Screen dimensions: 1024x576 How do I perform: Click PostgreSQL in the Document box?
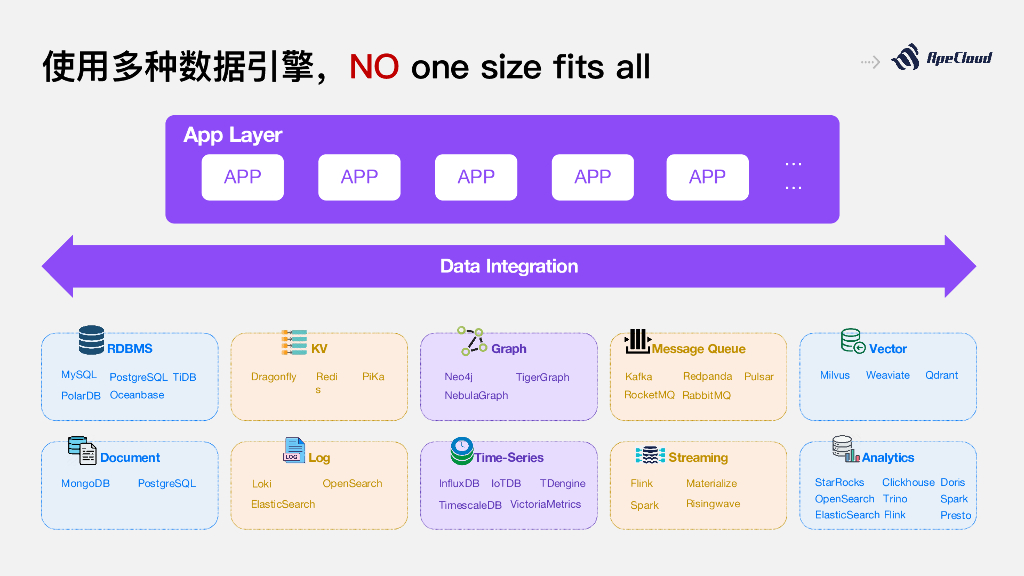[167, 484]
